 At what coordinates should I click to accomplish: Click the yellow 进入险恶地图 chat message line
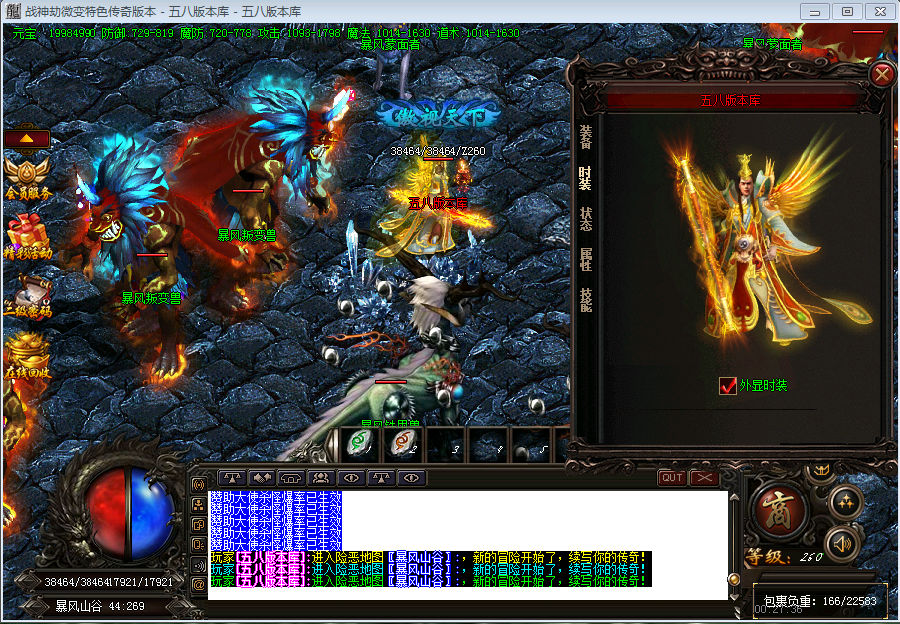[x=429, y=557]
